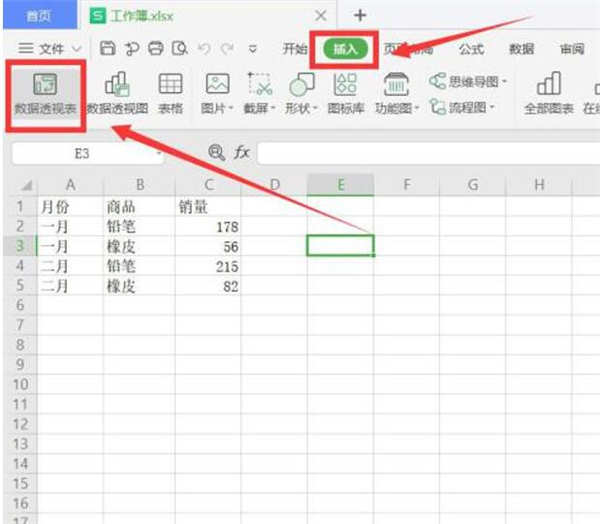The height and width of the screenshot is (524, 600).
Task: Click the print preview icon
Action: tap(179, 49)
